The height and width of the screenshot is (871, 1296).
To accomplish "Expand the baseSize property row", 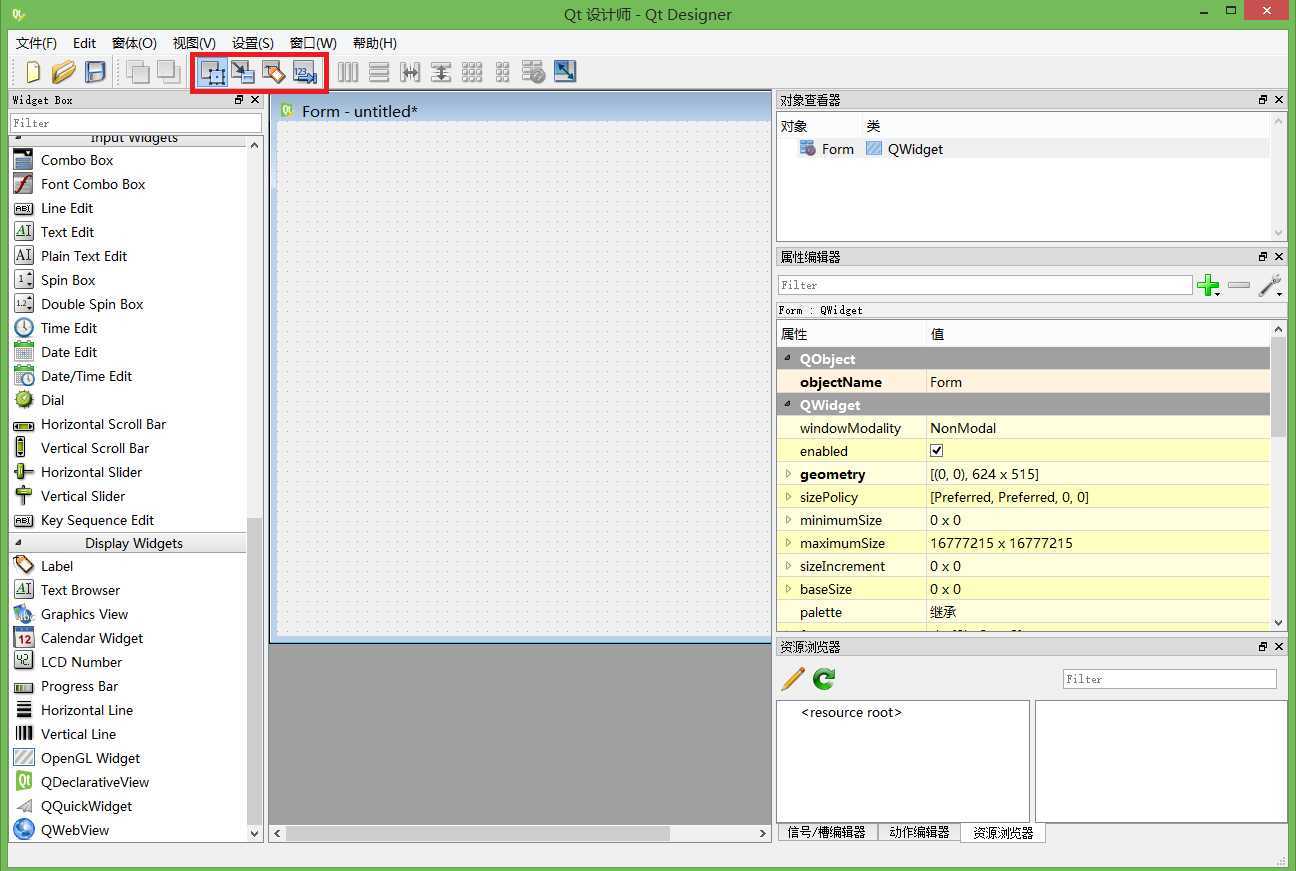I will (x=788, y=589).
